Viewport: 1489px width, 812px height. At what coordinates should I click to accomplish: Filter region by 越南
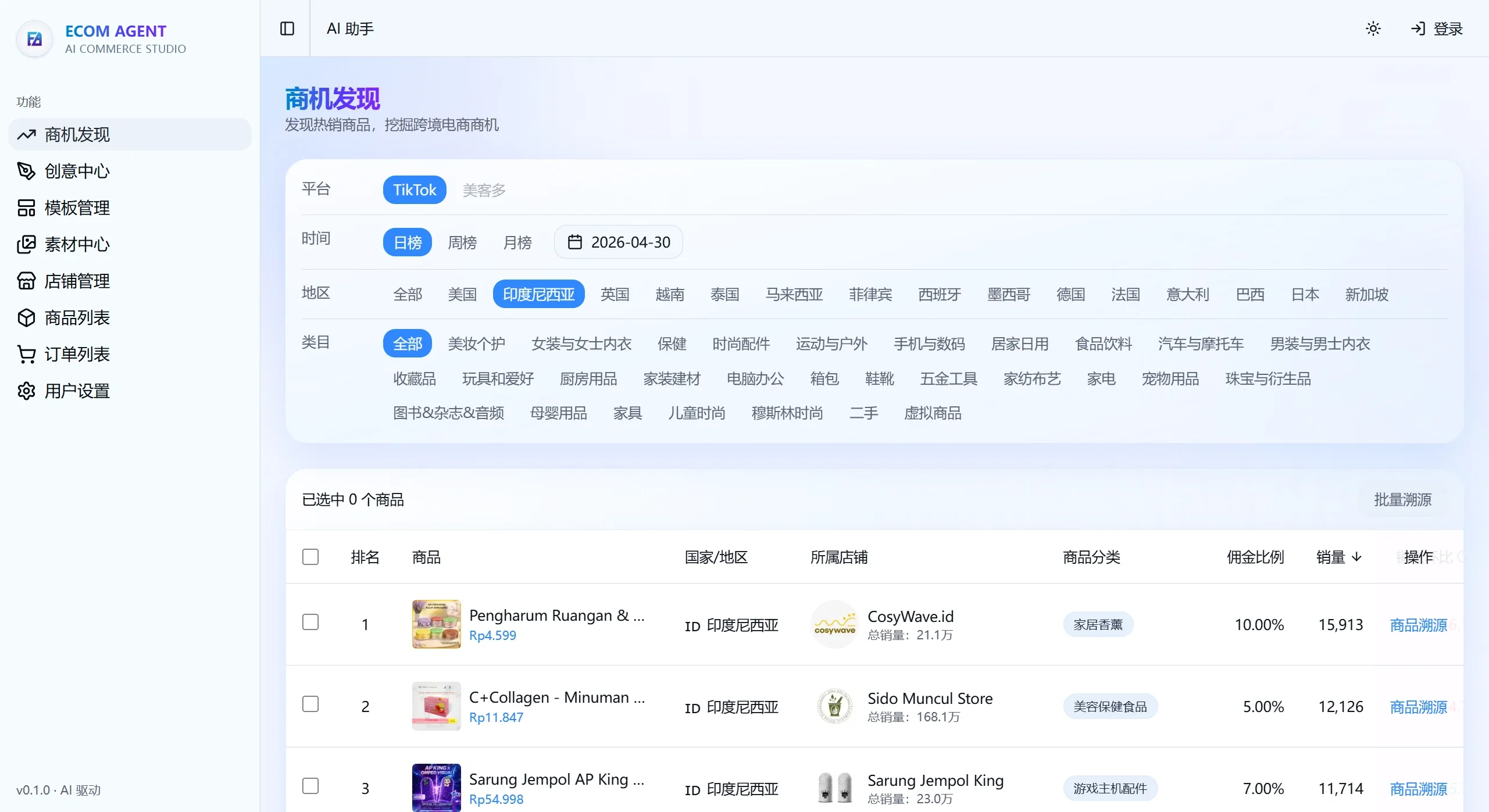[x=670, y=294]
